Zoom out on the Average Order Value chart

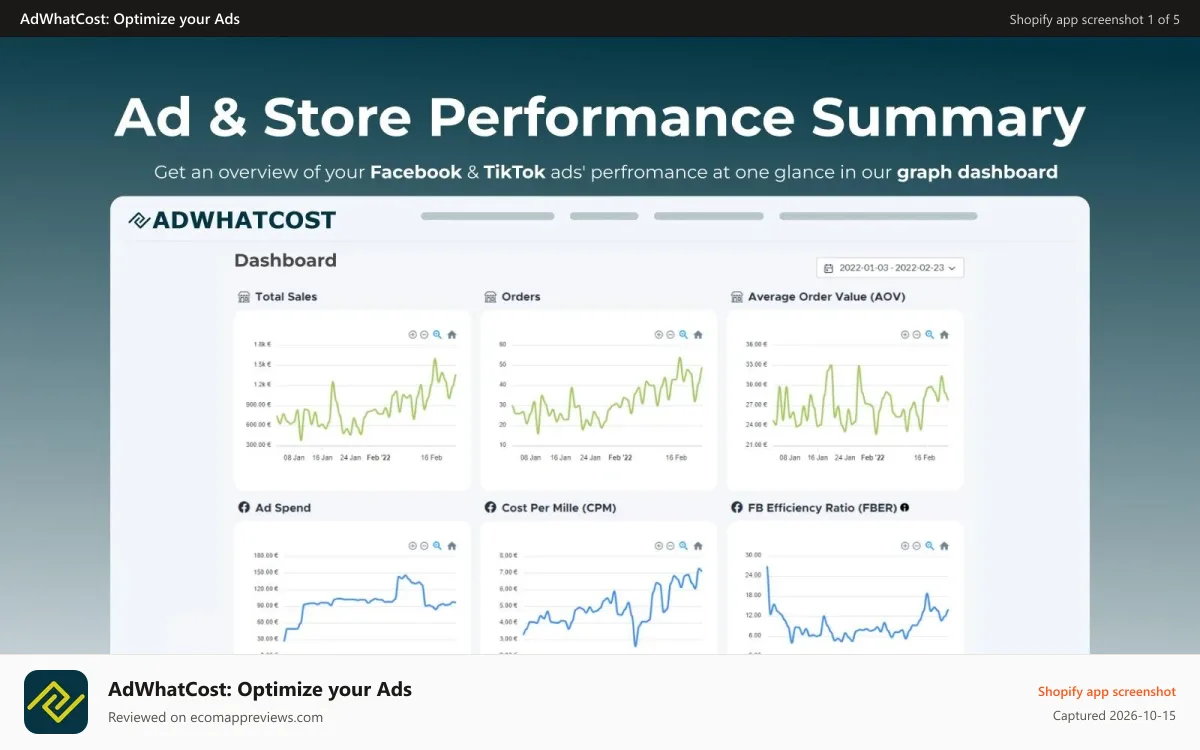coord(917,335)
